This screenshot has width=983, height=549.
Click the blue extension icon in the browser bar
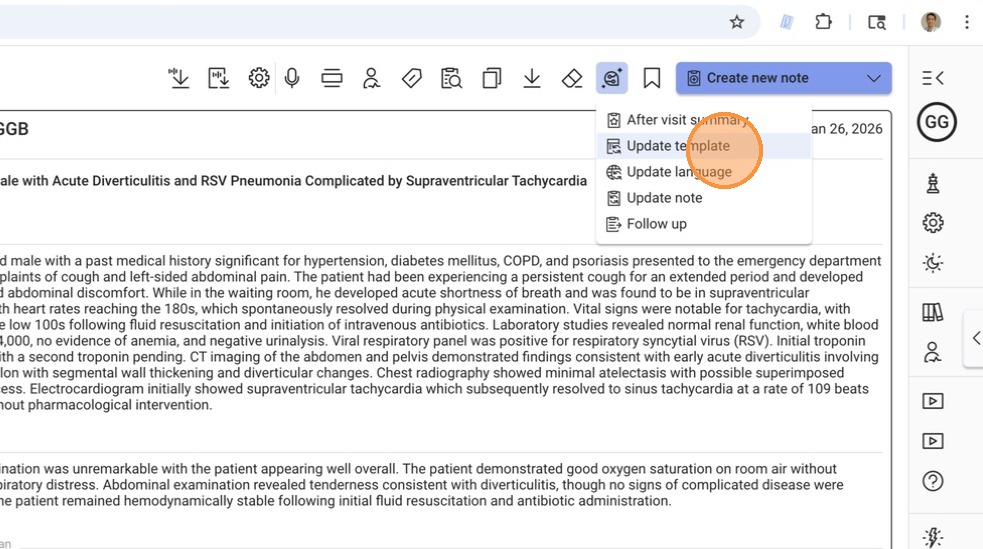pyautogui.click(x=786, y=23)
